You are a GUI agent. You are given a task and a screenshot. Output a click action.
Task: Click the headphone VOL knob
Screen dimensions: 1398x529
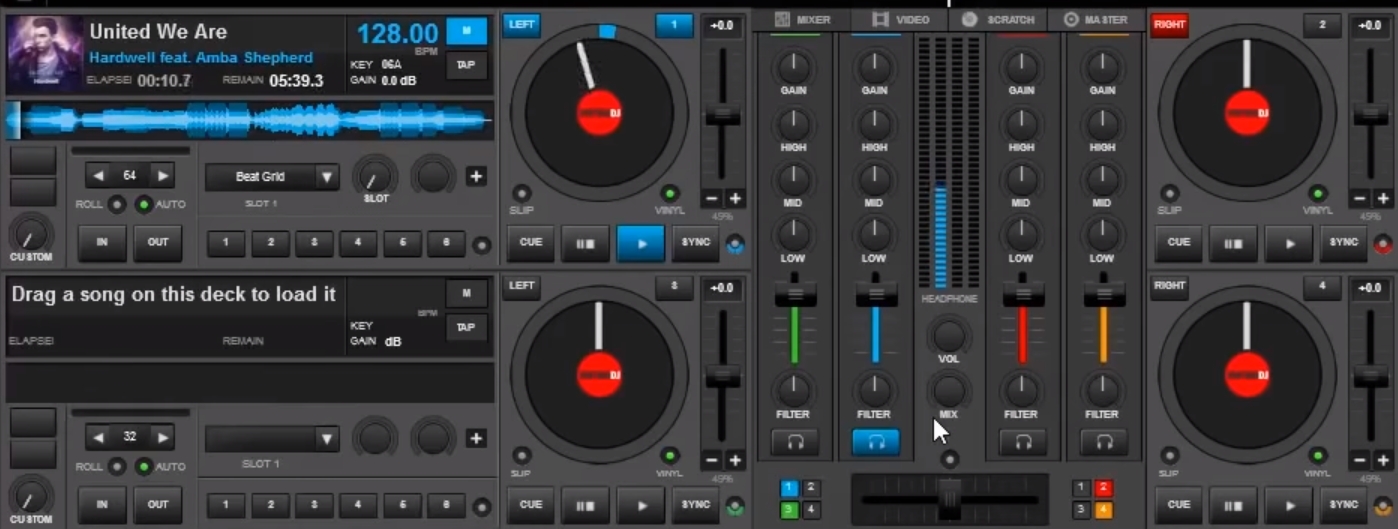(x=949, y=335)
